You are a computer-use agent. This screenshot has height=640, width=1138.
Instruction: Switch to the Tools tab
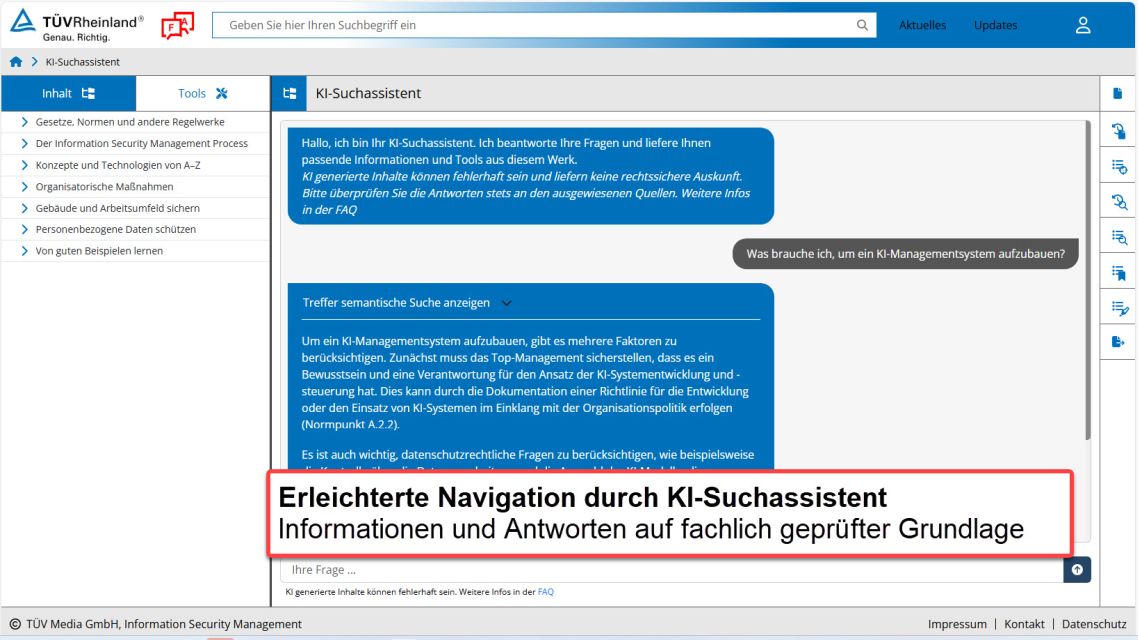click(203, 94)
